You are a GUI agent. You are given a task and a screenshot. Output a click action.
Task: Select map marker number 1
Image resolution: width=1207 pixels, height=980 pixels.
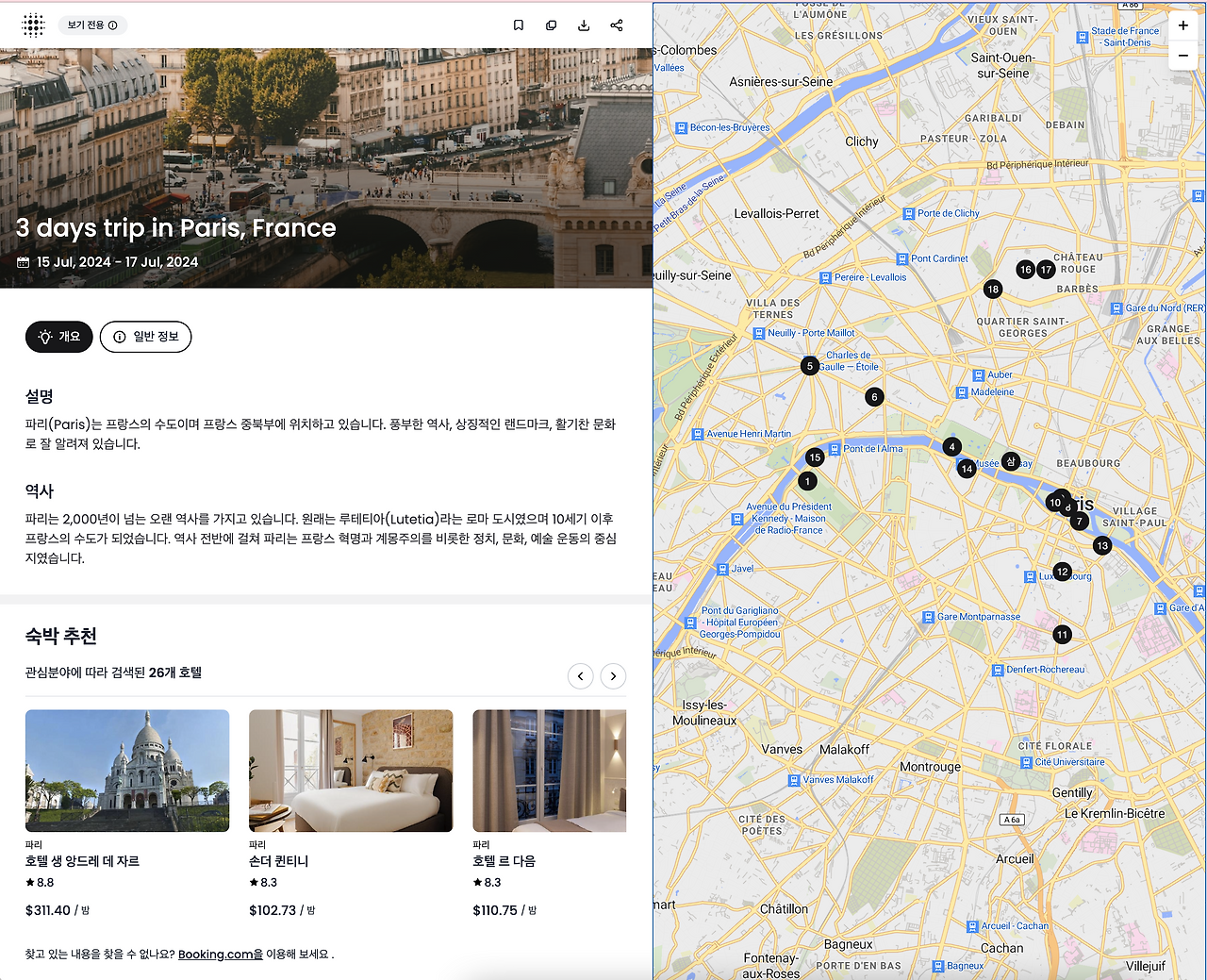click(807, 481)
